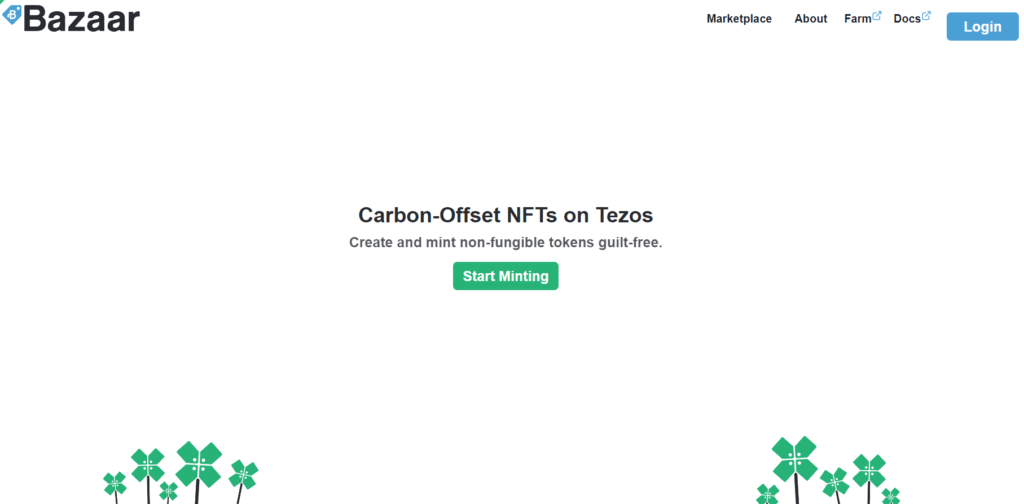Select the heading "Carbon-Offset NFTs on Tezos"
1024x504 pixels.
coord(505,215)
